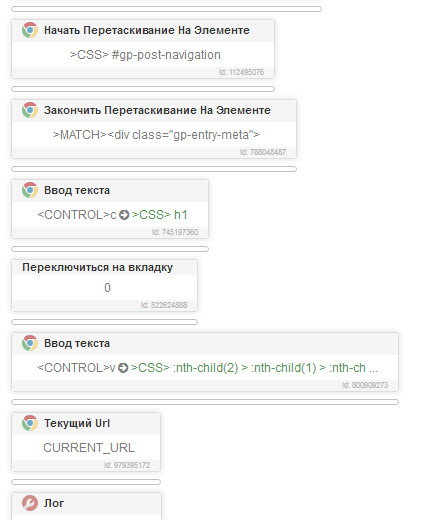433x520 pixels.
Task: Open the Закончить Перетаскивание На Элементе action
Action: tap(157, 110)
